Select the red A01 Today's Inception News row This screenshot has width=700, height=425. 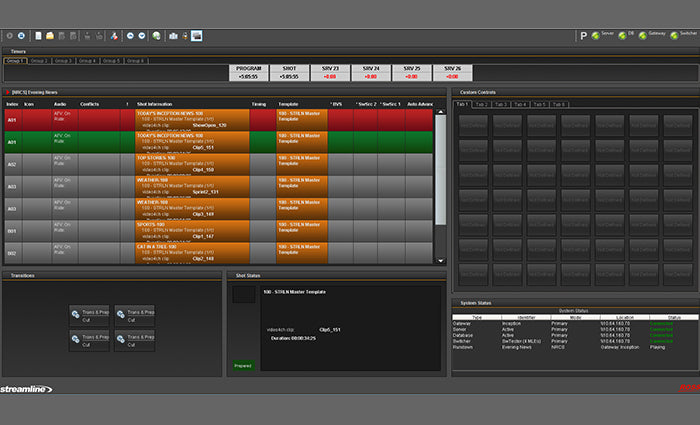pos(200,120)
